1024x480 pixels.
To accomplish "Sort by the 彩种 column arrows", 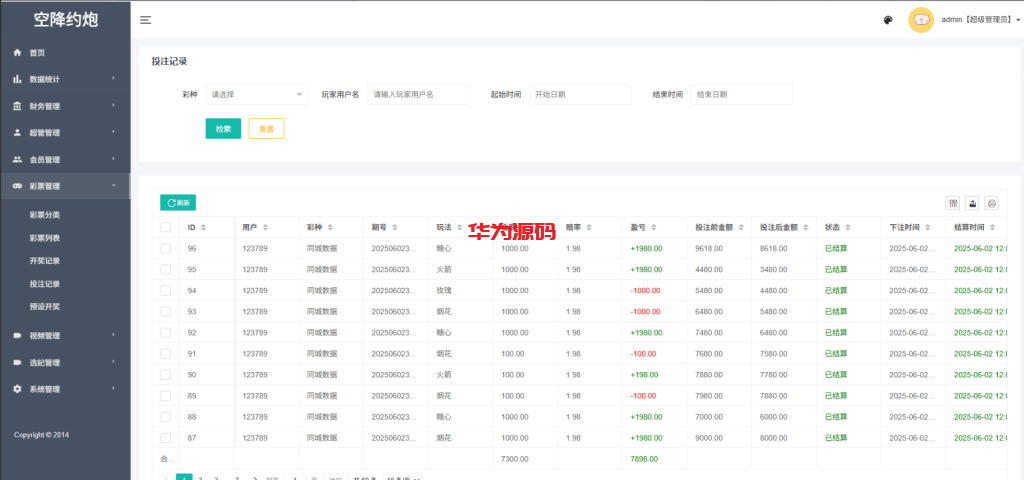I will coord(330,227).
